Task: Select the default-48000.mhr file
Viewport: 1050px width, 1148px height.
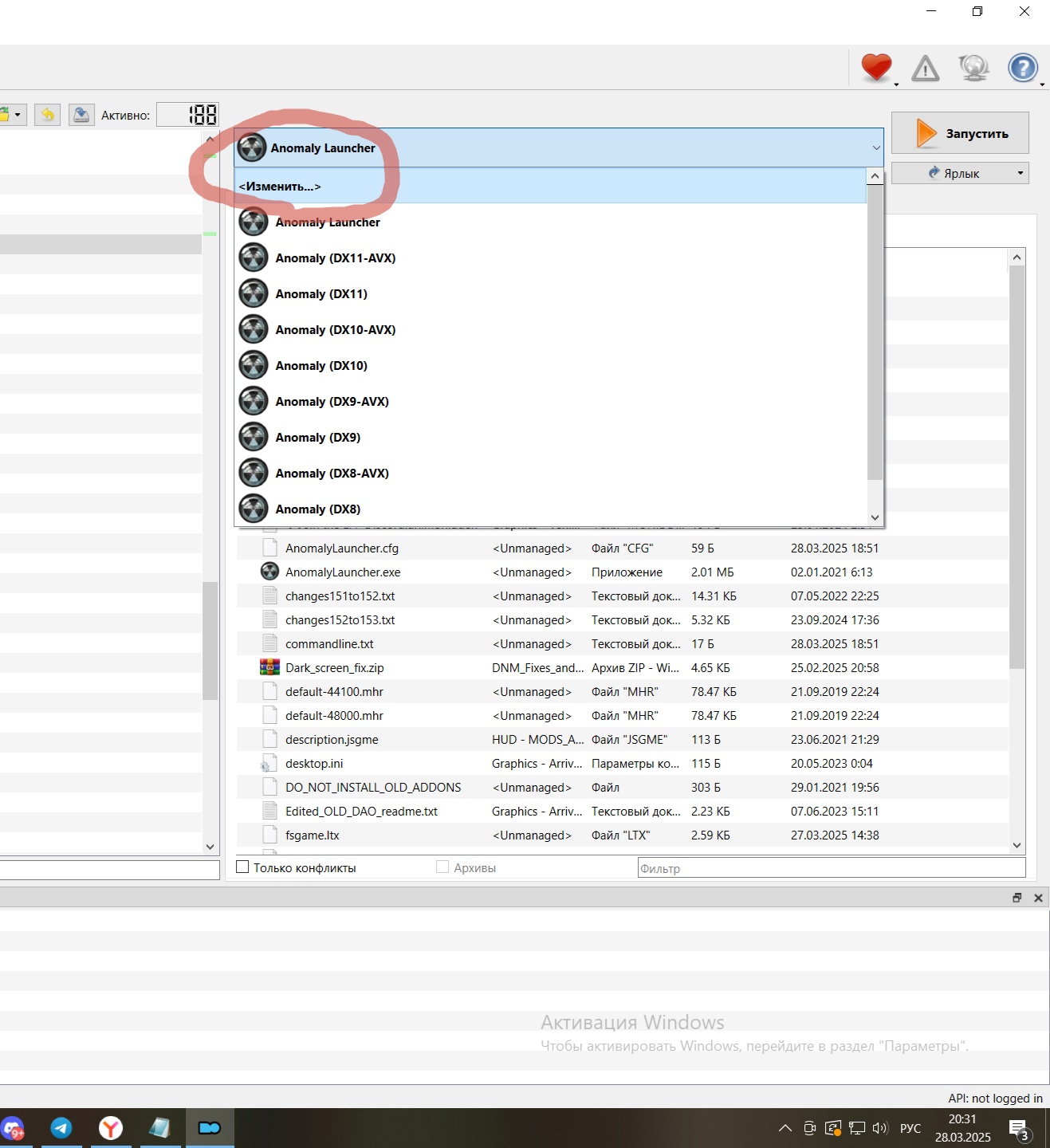Action: click(x=623, y=715)
